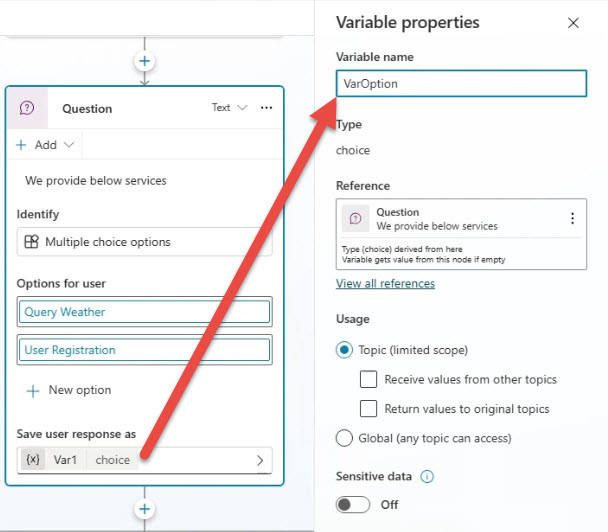Viewport: 608px width, 532px height.
Task: Click the Reference card Question icon
Action: (x=355, y=219)
